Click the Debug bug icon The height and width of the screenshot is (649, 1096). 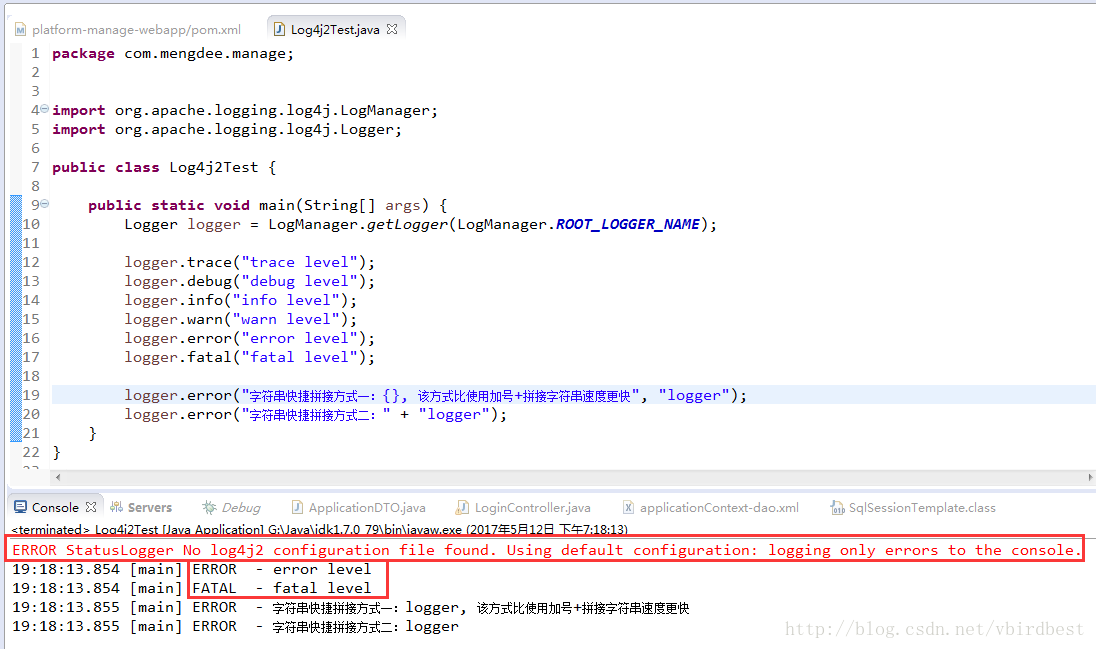pos(209,507)
